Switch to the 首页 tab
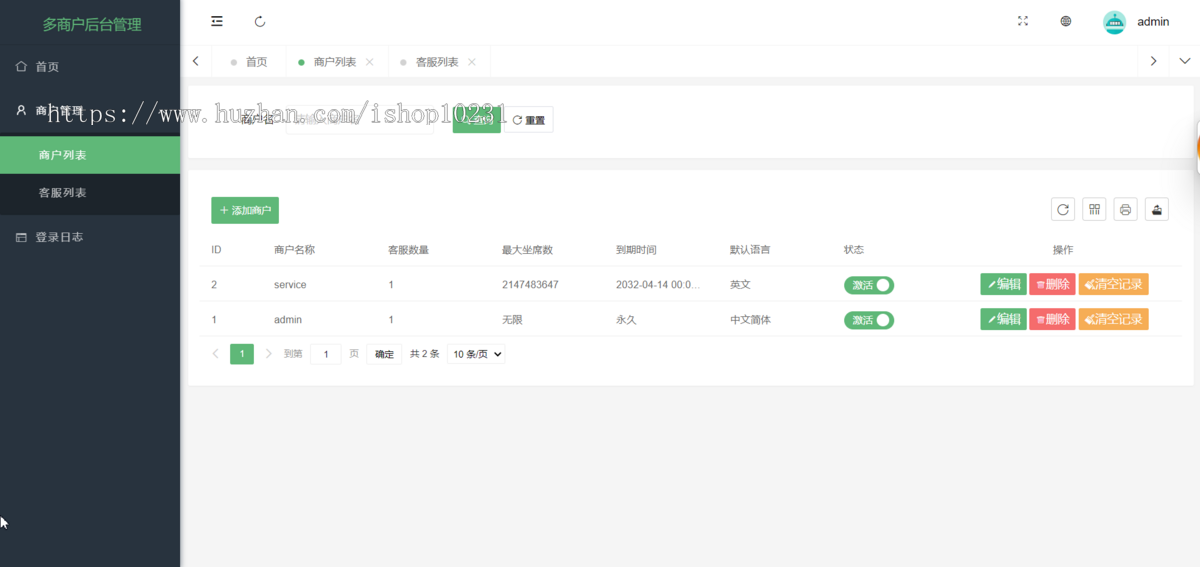Screen dimensions: 1200x567 point(256,62)
